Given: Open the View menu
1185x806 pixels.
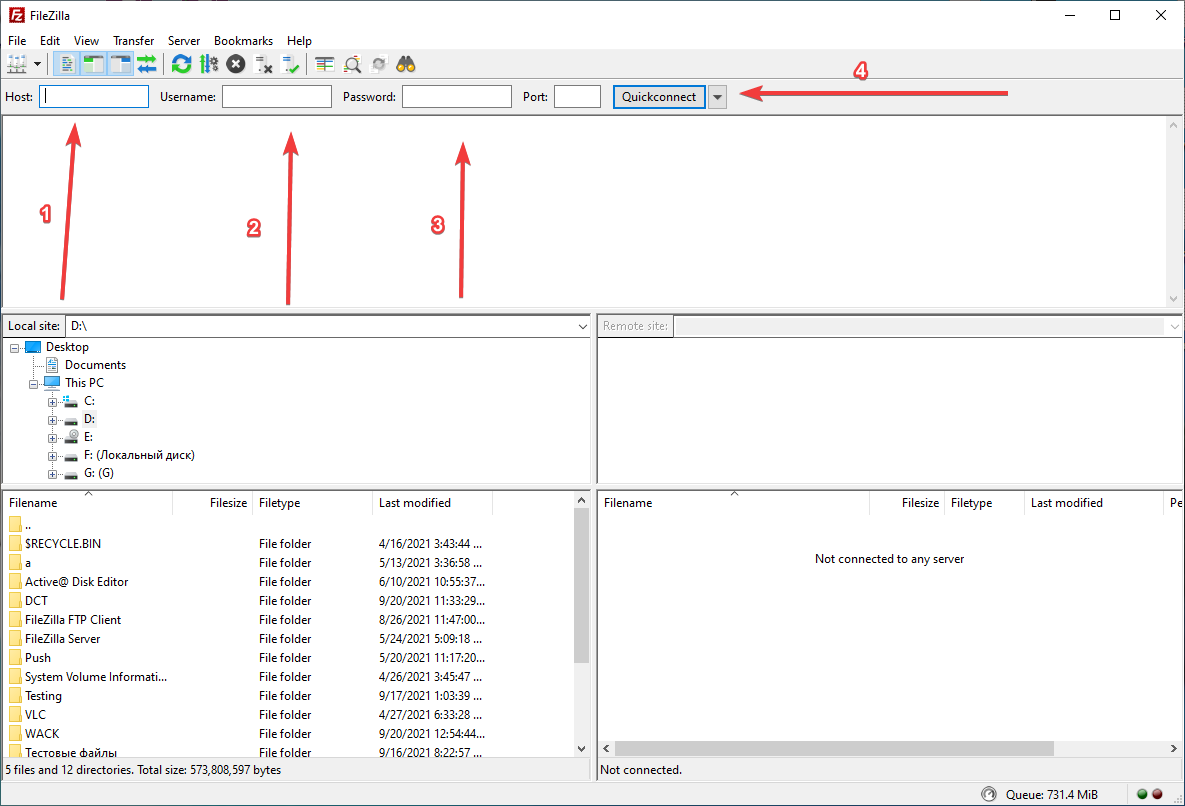Looking at the screenshot, I should 86,41.
